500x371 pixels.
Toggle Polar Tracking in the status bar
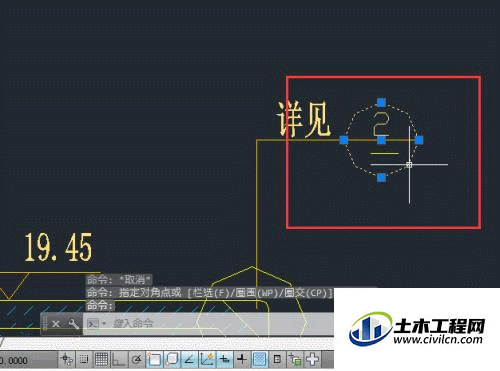click(136, 359)
